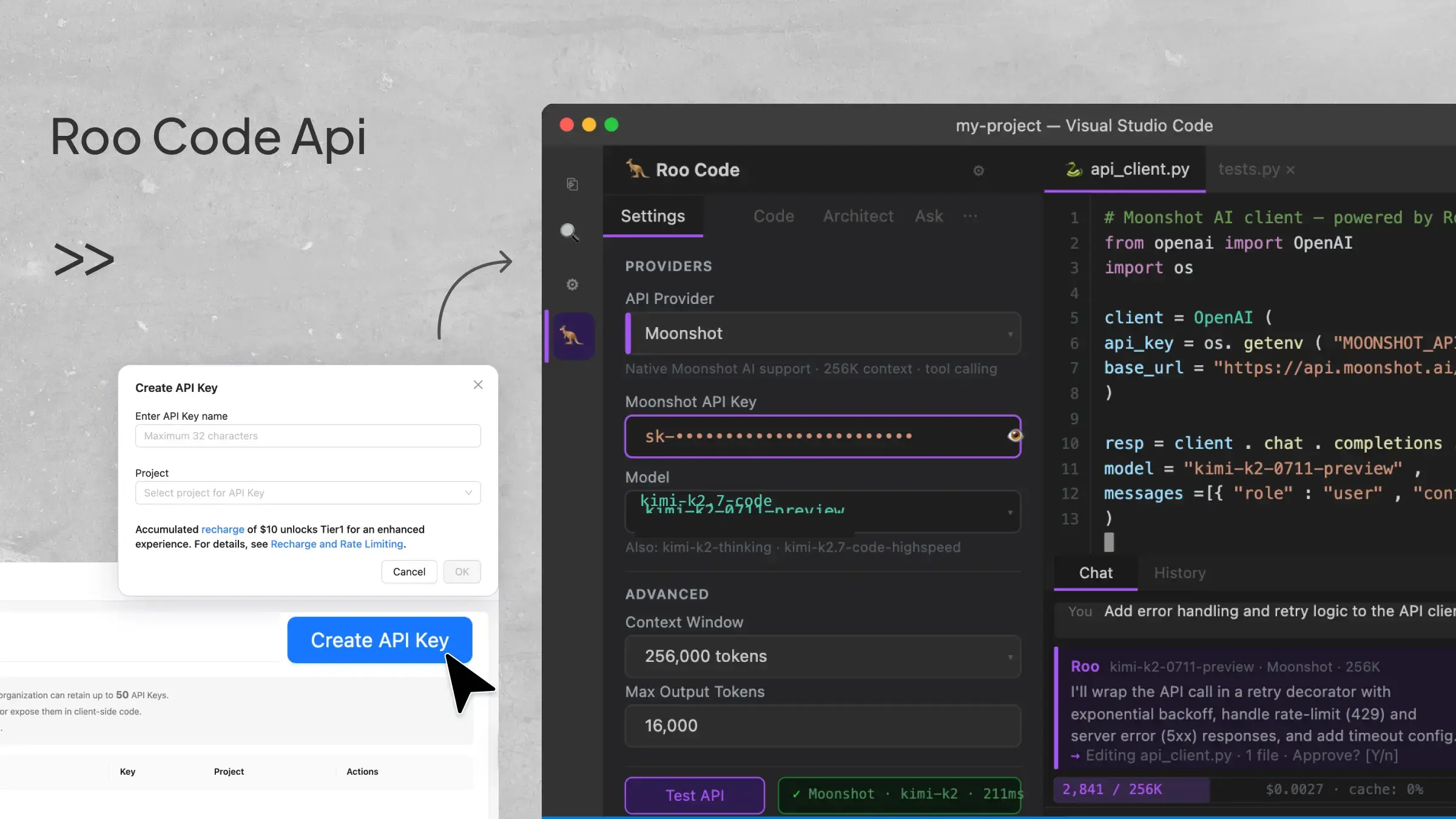Image resolution: width=1456 pixels, height=819 pixels.
Task: Reveal the Moonshot API key with eye icon
Action: tap(1014, 436)
